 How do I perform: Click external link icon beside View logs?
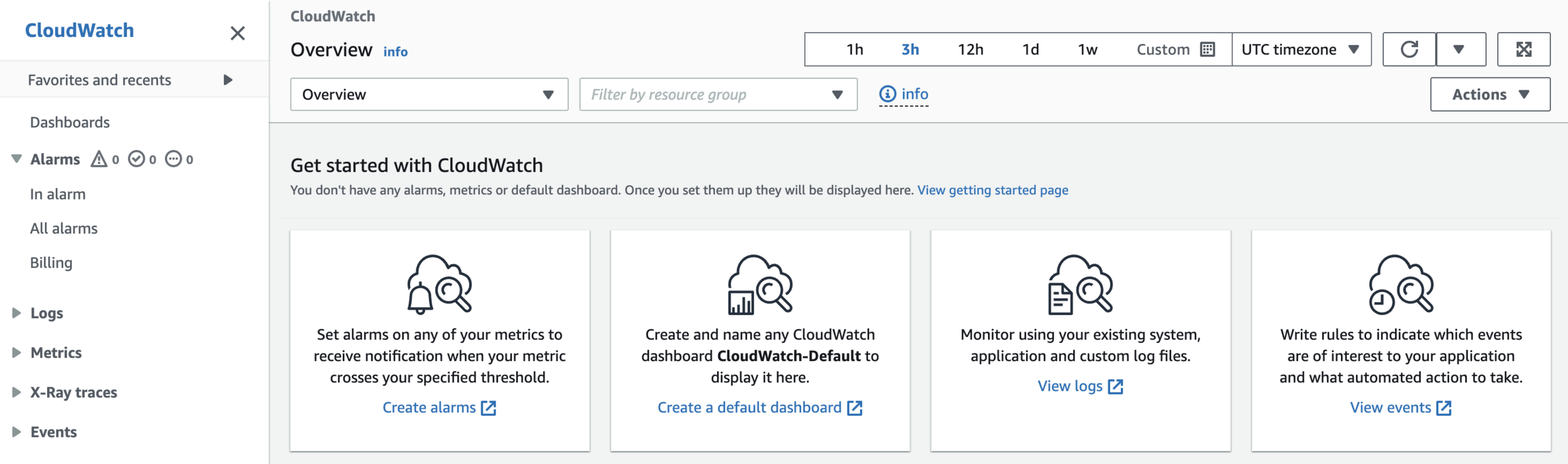tap(1115, 387)
